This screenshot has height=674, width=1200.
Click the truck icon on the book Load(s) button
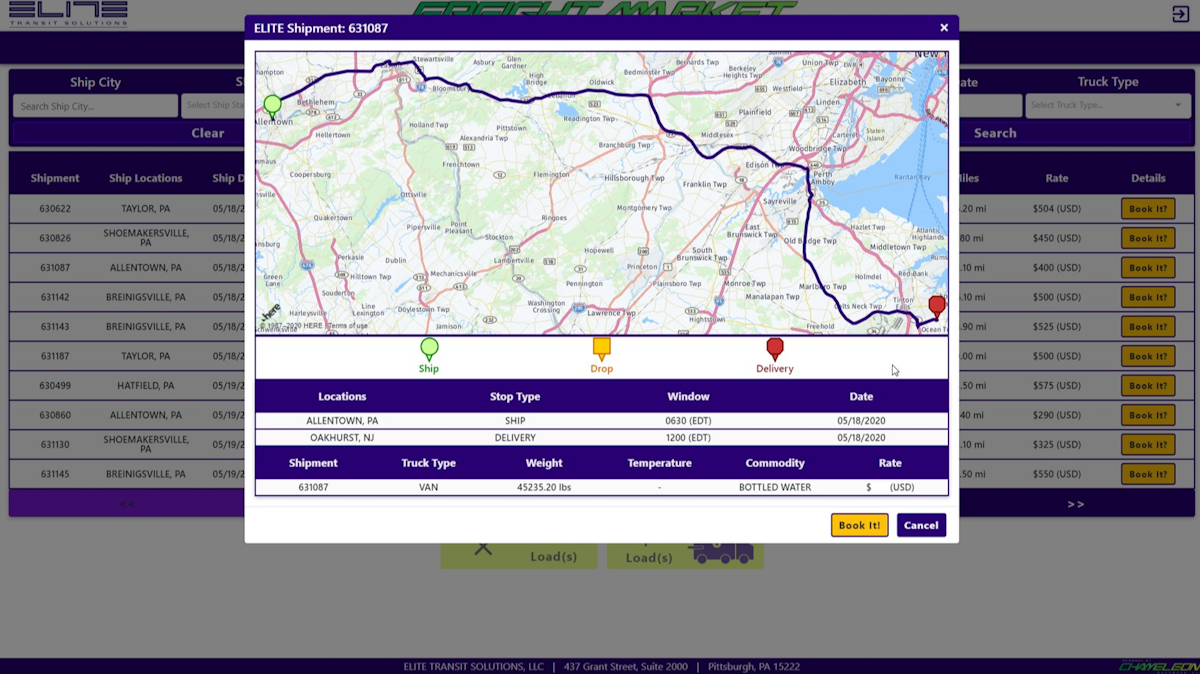(722, 550)
